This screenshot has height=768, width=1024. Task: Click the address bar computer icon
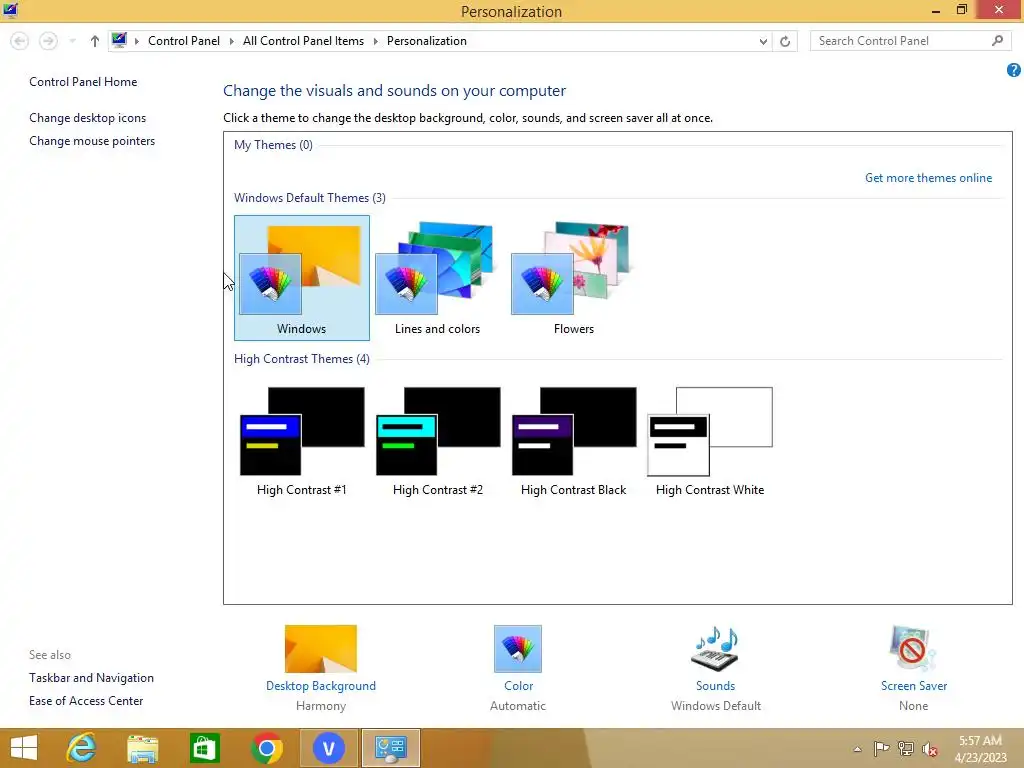pyautogui.click(x=120, y=40)
